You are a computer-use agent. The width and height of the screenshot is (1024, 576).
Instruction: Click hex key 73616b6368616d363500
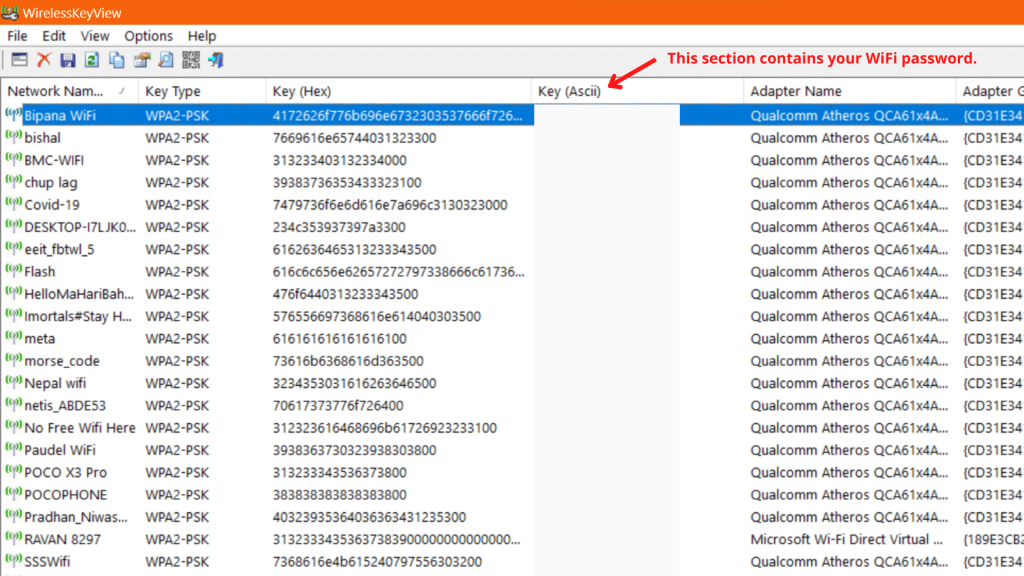coord(348,360)
